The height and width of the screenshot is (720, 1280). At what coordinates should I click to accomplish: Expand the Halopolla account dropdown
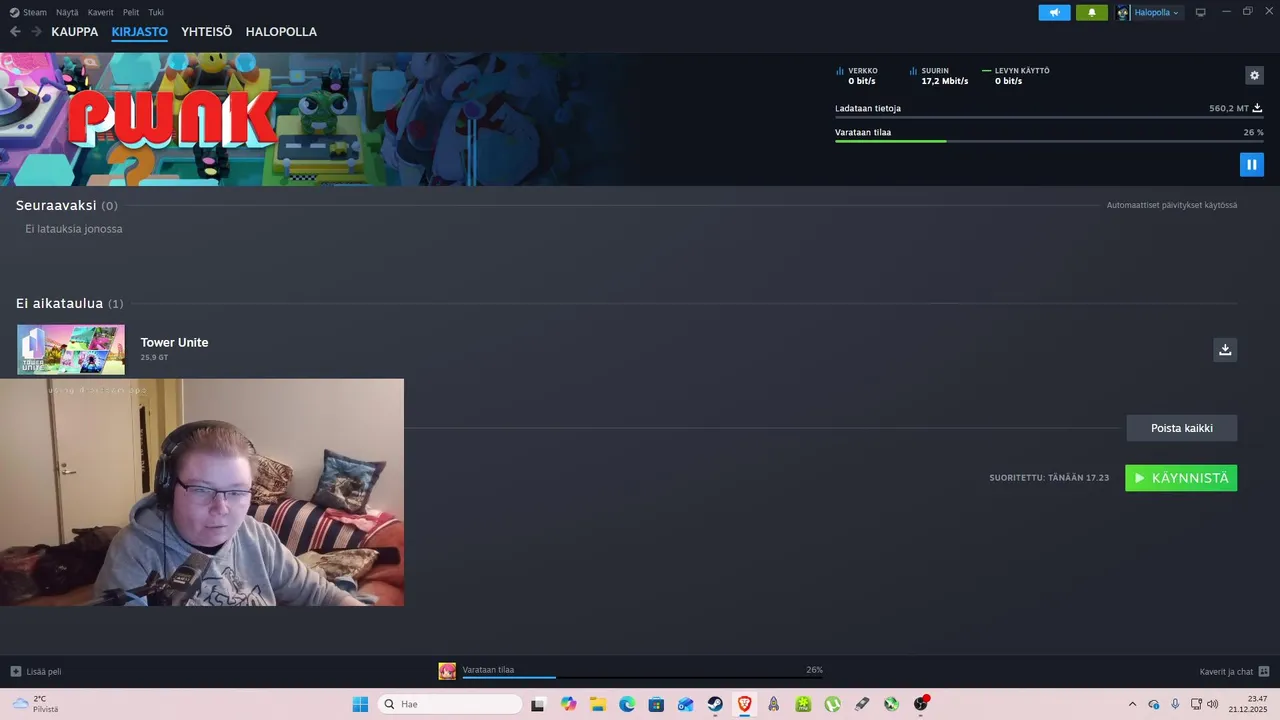pyautogui.click(x=1156, y=13)
